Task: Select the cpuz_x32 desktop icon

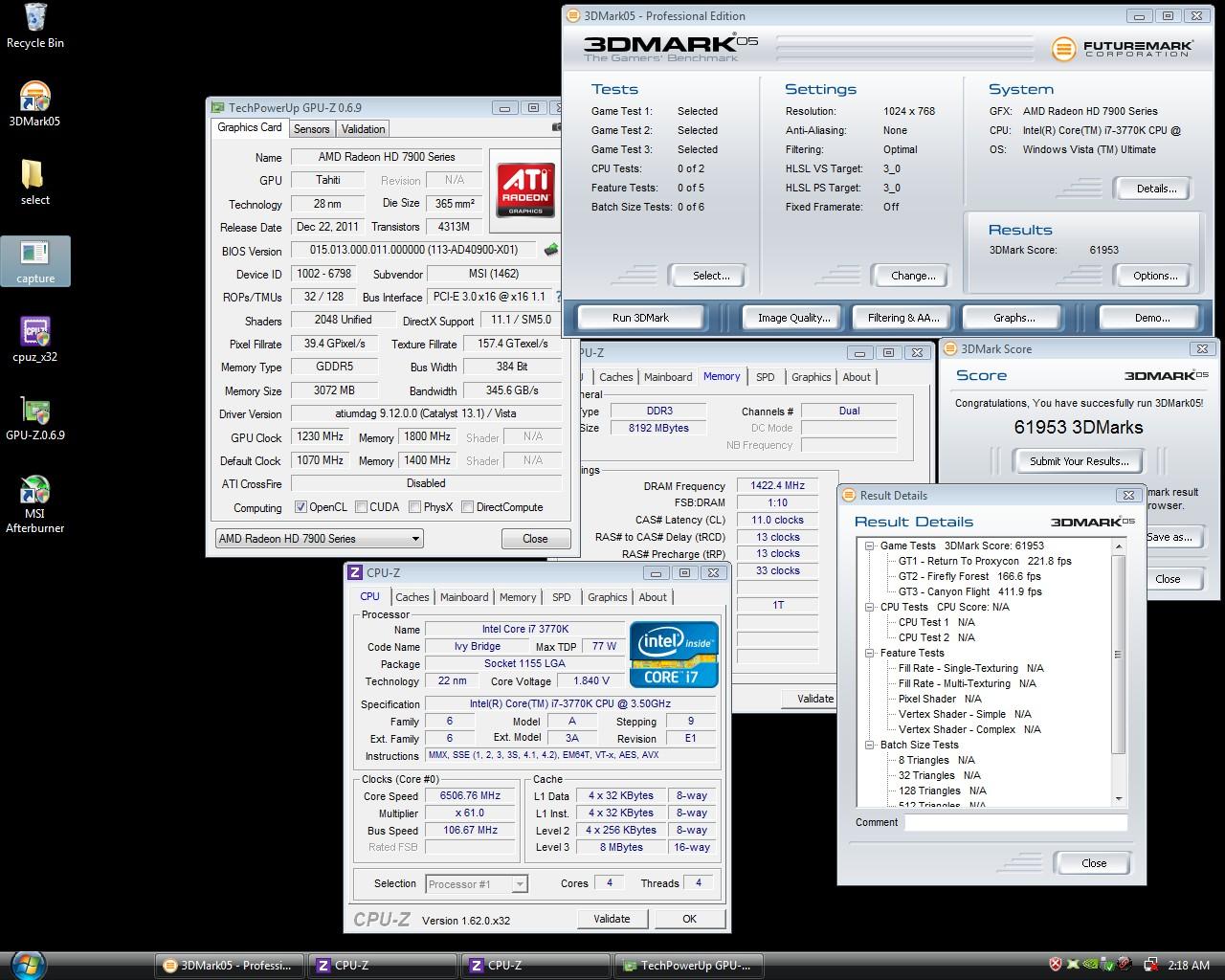Action: [x=35, y=340]
